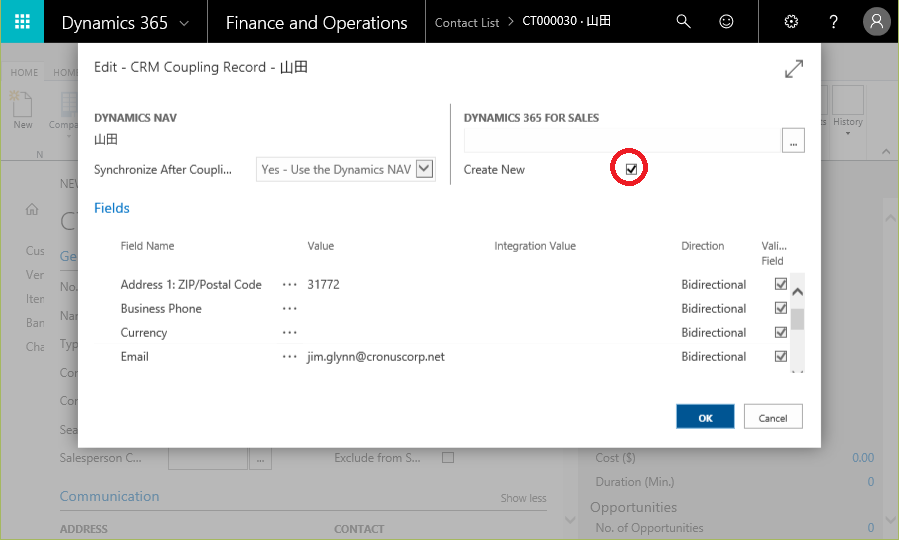Open ellipsis for Business Phone row
Viewport: 899px width, 540px height.
(290, 309)
